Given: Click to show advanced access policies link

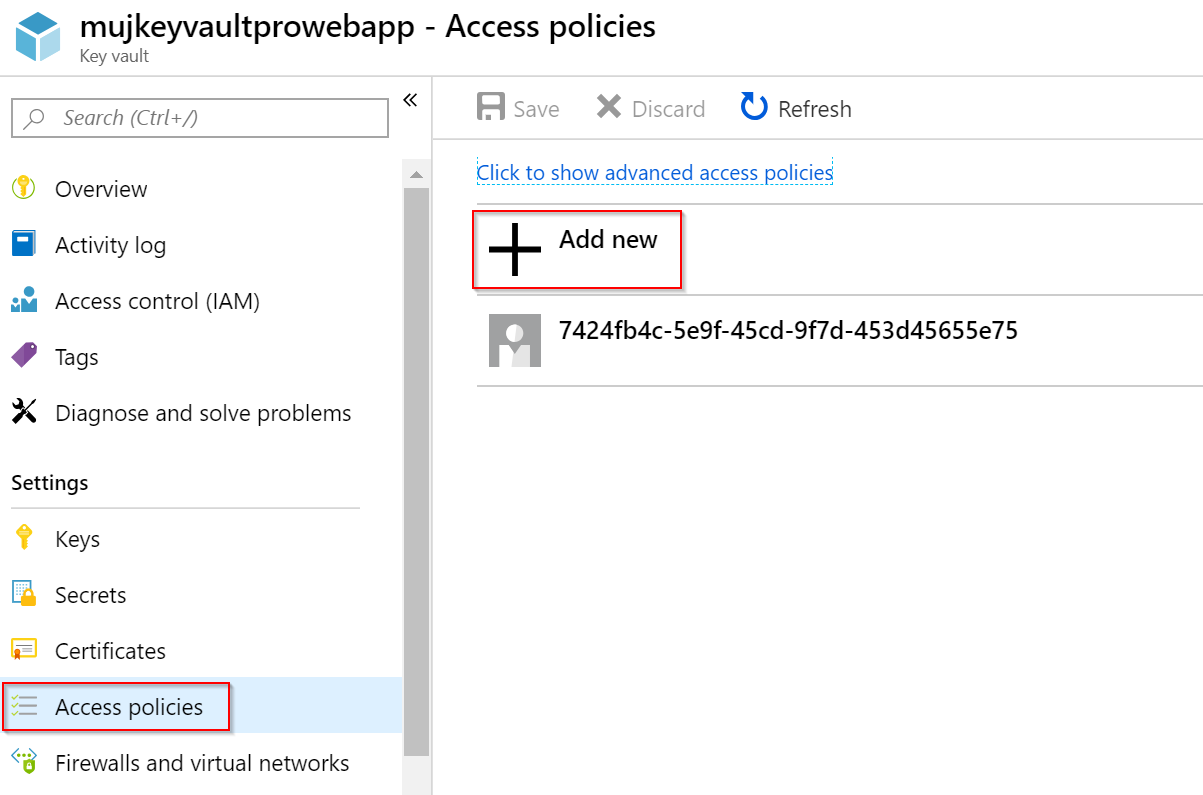Looking at the screenshot, I should [x=655, y=172].
